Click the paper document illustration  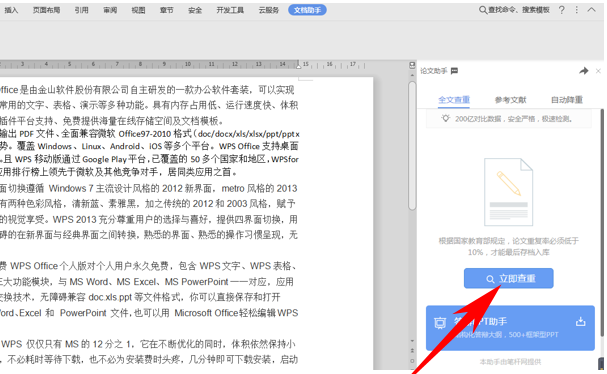coord(509,192)
